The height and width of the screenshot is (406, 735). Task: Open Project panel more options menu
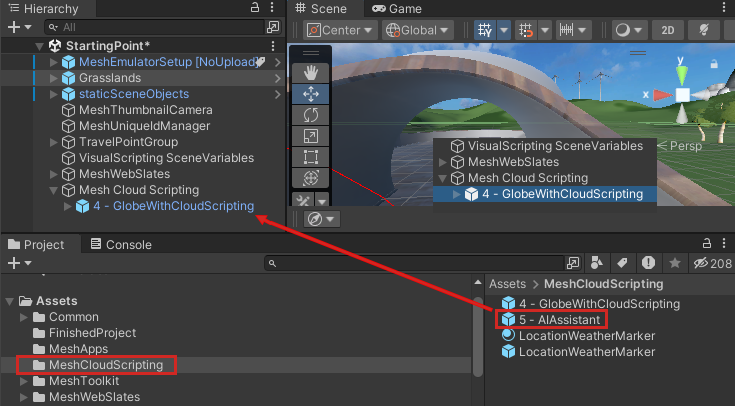(x=724, y=243)
